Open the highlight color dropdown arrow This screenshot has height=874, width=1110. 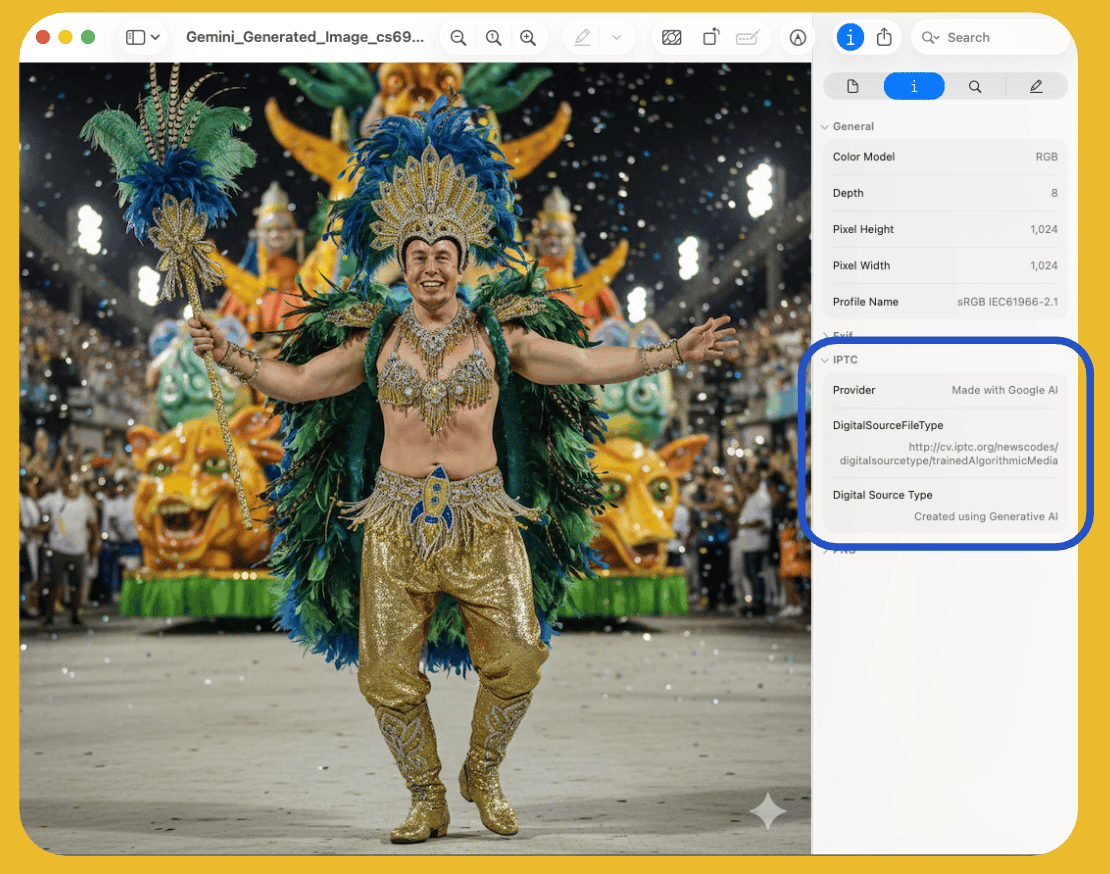[x=616, y=38]
